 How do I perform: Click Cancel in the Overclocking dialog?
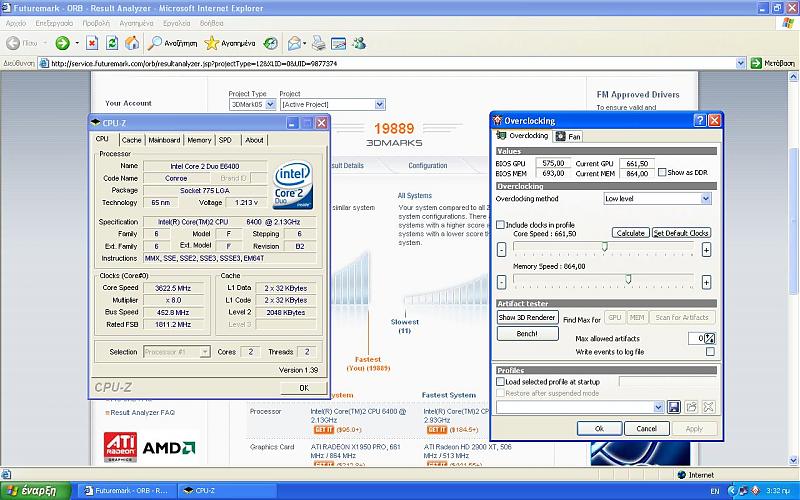tap(646, 429)
